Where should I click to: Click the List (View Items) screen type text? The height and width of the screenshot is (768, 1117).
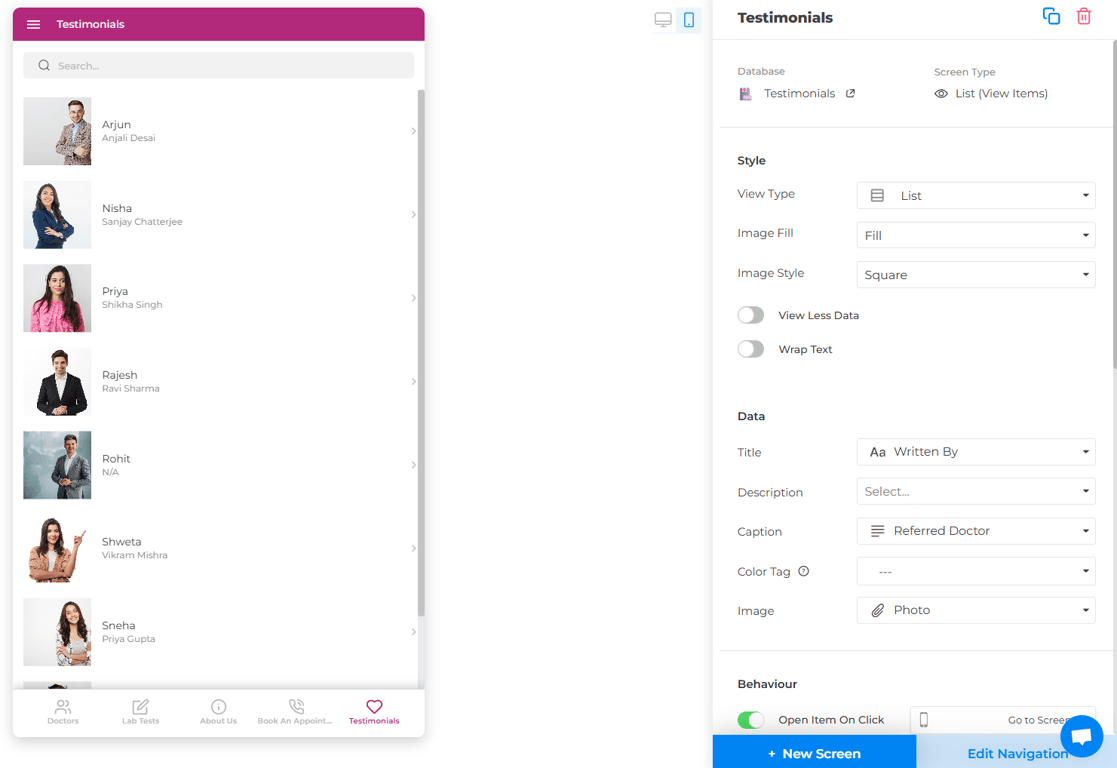1001,93
